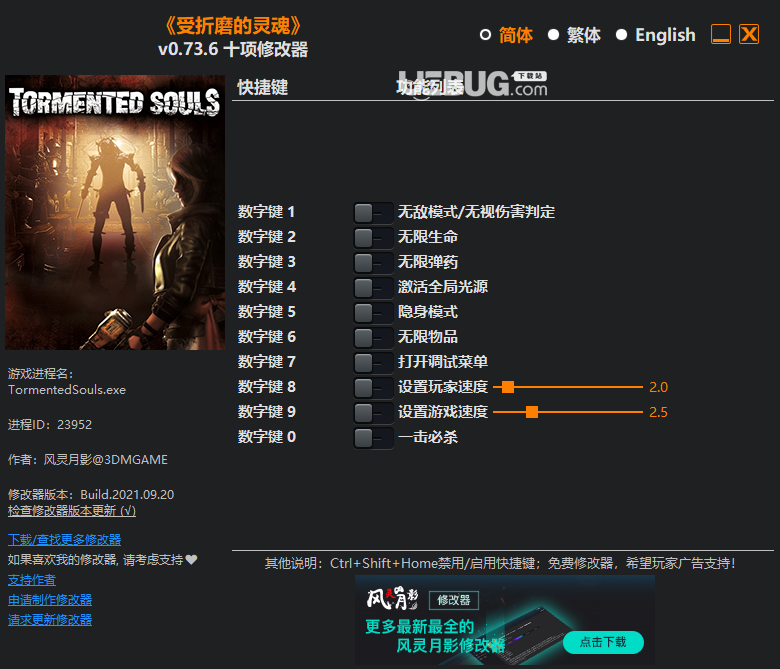
Task: Click v0.73.6 十项修改器 subtitle
Action: tap(233, 49)
